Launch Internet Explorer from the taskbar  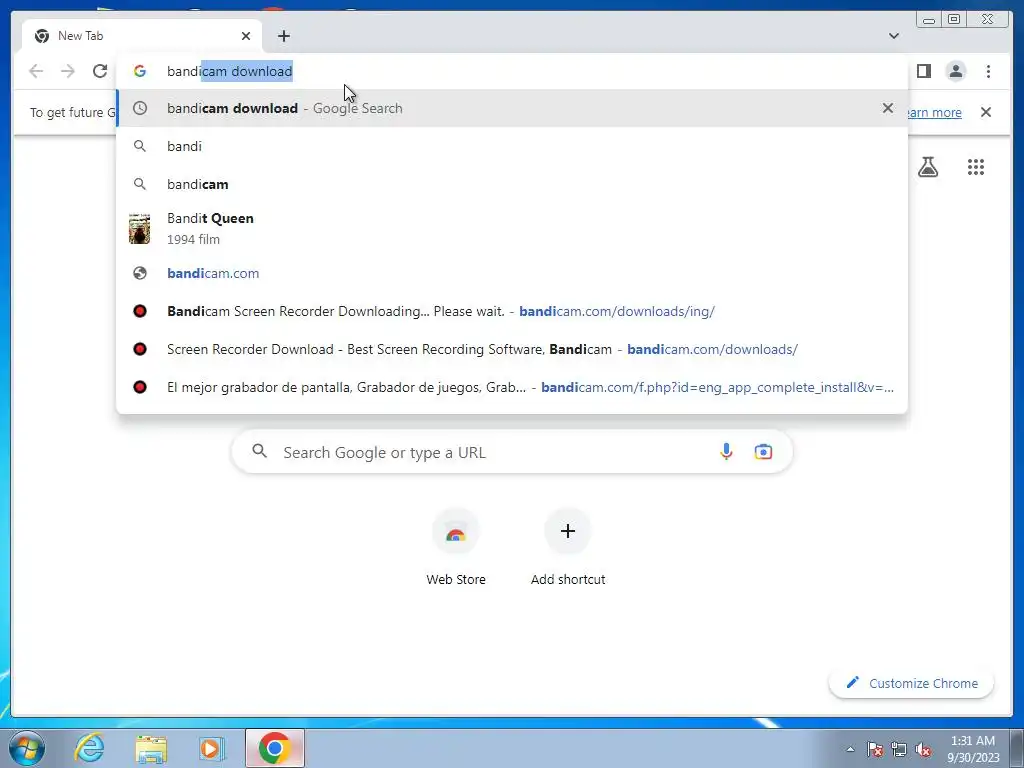[89, 748]
